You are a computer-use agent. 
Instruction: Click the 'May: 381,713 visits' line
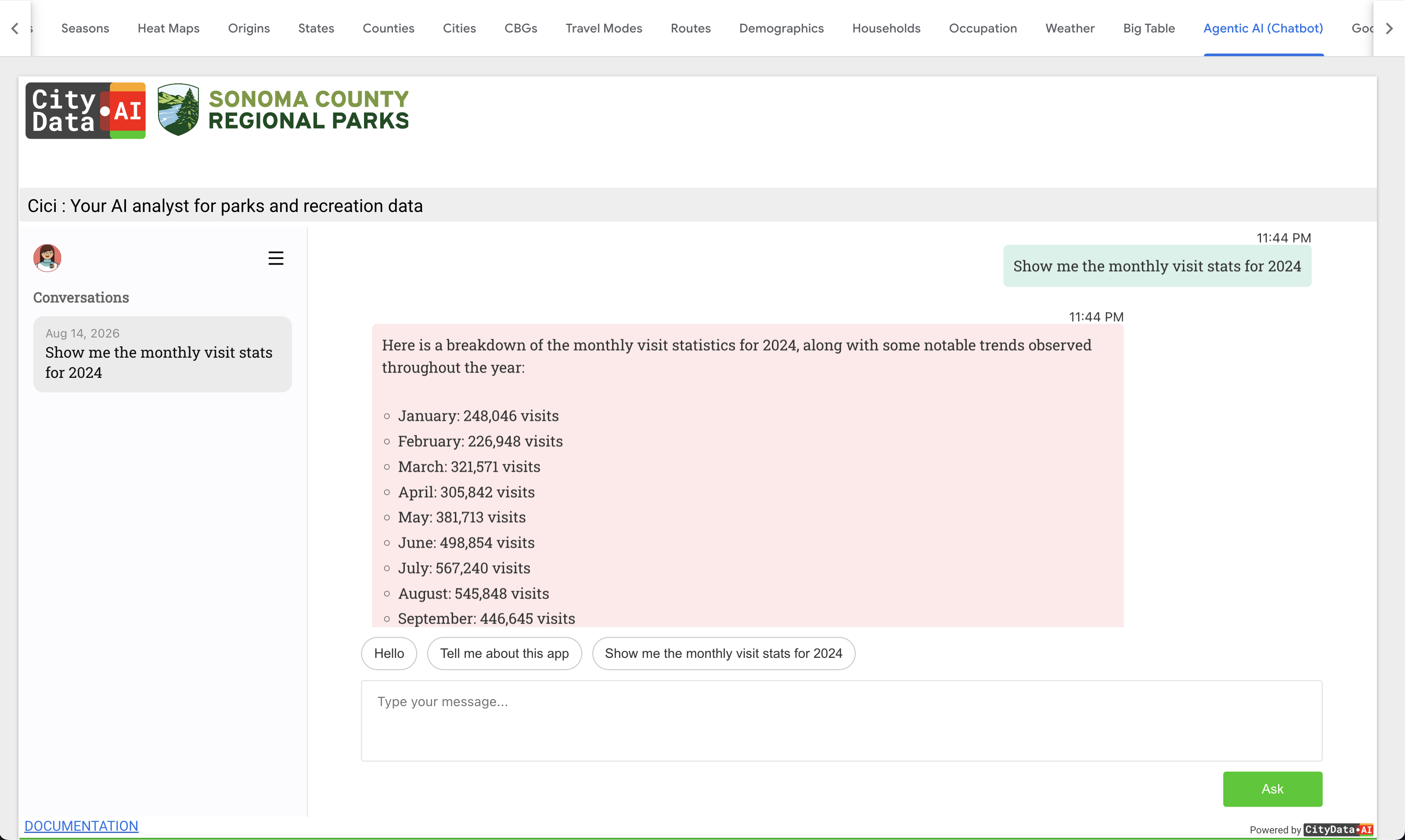coord(461,517)
